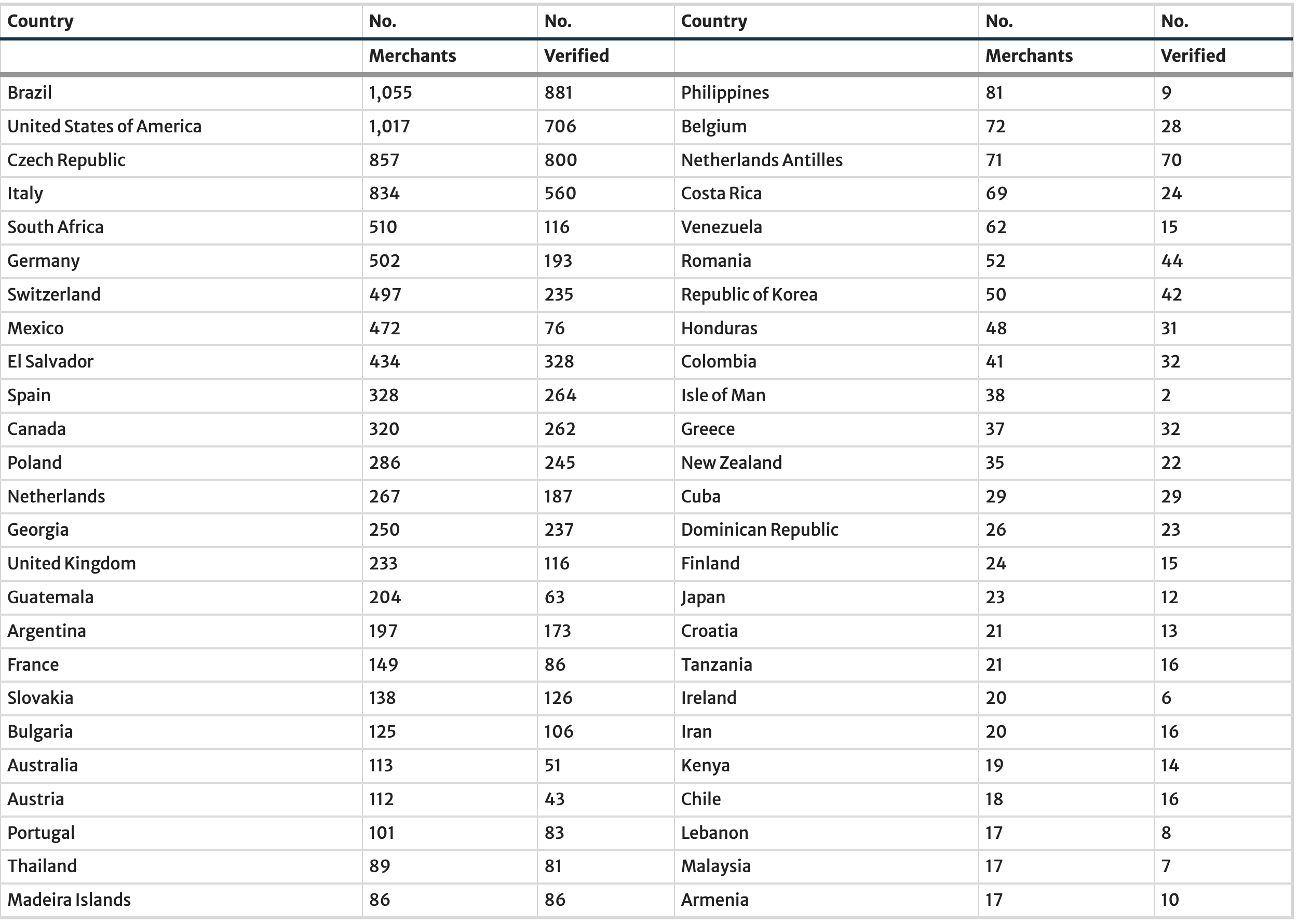Select the United Kingdom country cell

pyautogui.click(x=72, y=563)
